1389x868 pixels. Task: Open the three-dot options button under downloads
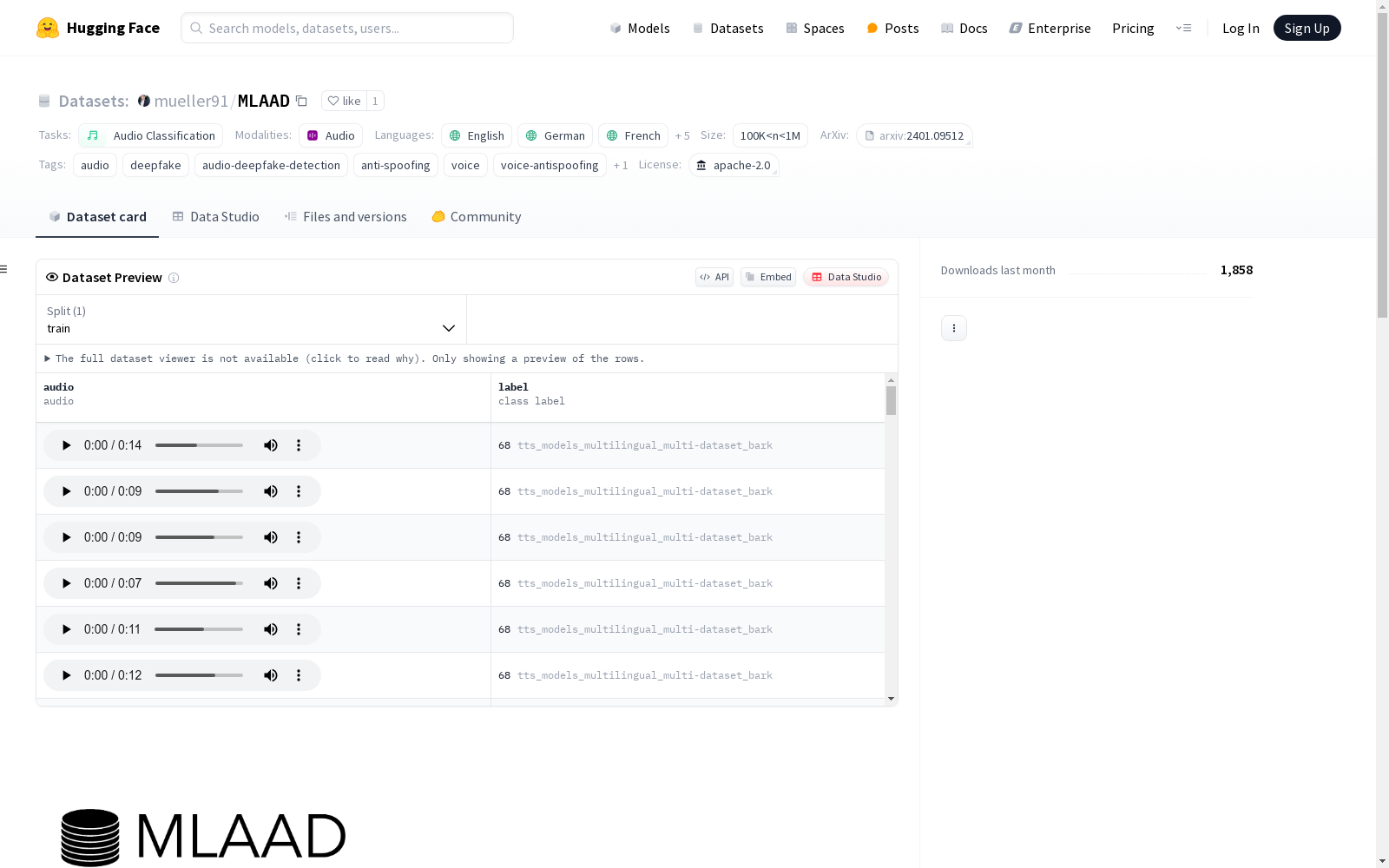(954, 328)
